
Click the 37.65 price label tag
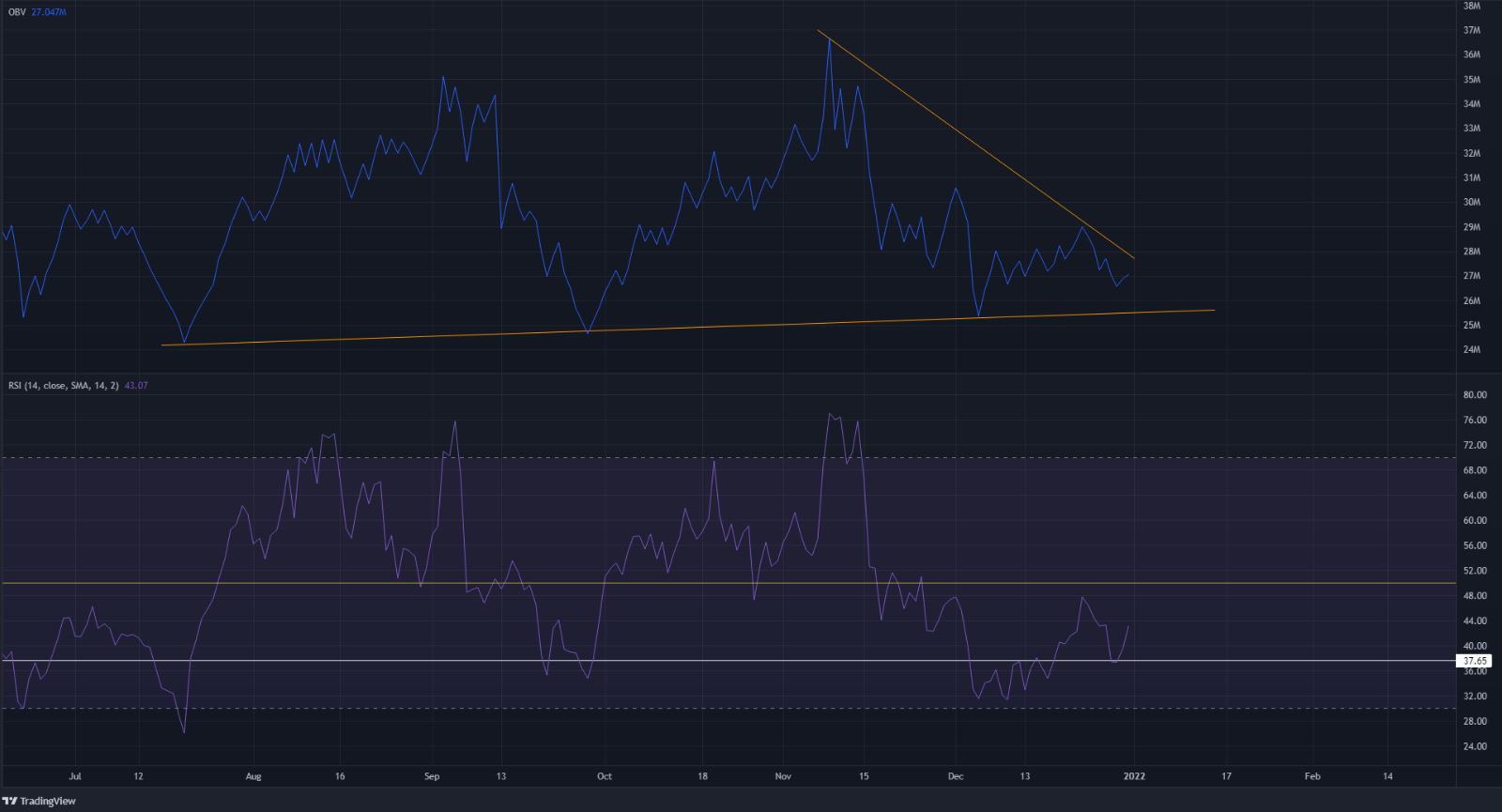(x=1472, y=661)
